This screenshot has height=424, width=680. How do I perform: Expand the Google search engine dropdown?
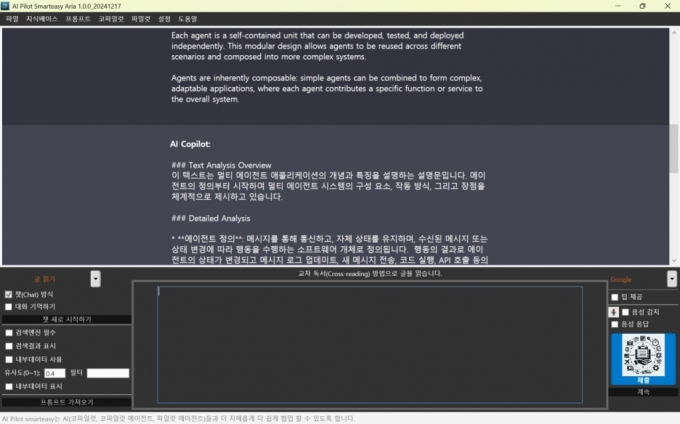click(x=671, y=280)
